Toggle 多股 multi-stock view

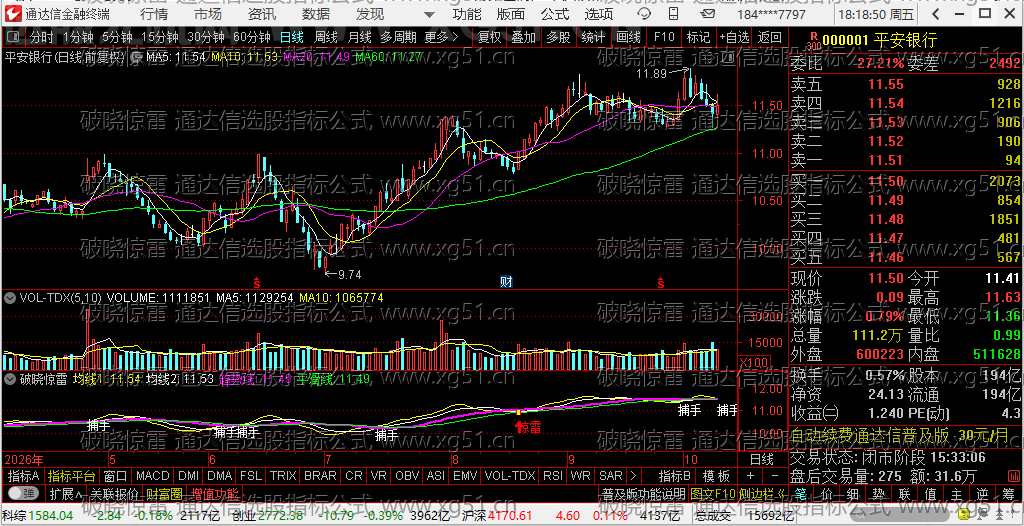[x=558, y=37]
